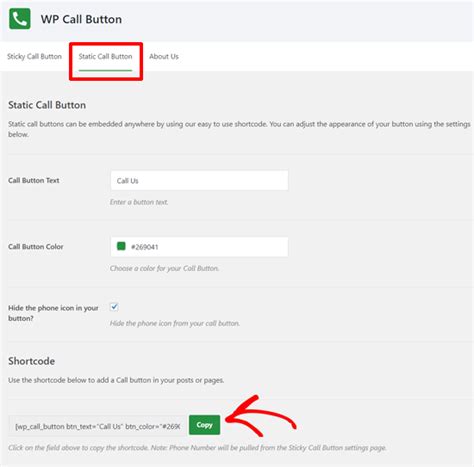Click the shortcode text field
Screen dimensions: 474x467
click(98, 426)
